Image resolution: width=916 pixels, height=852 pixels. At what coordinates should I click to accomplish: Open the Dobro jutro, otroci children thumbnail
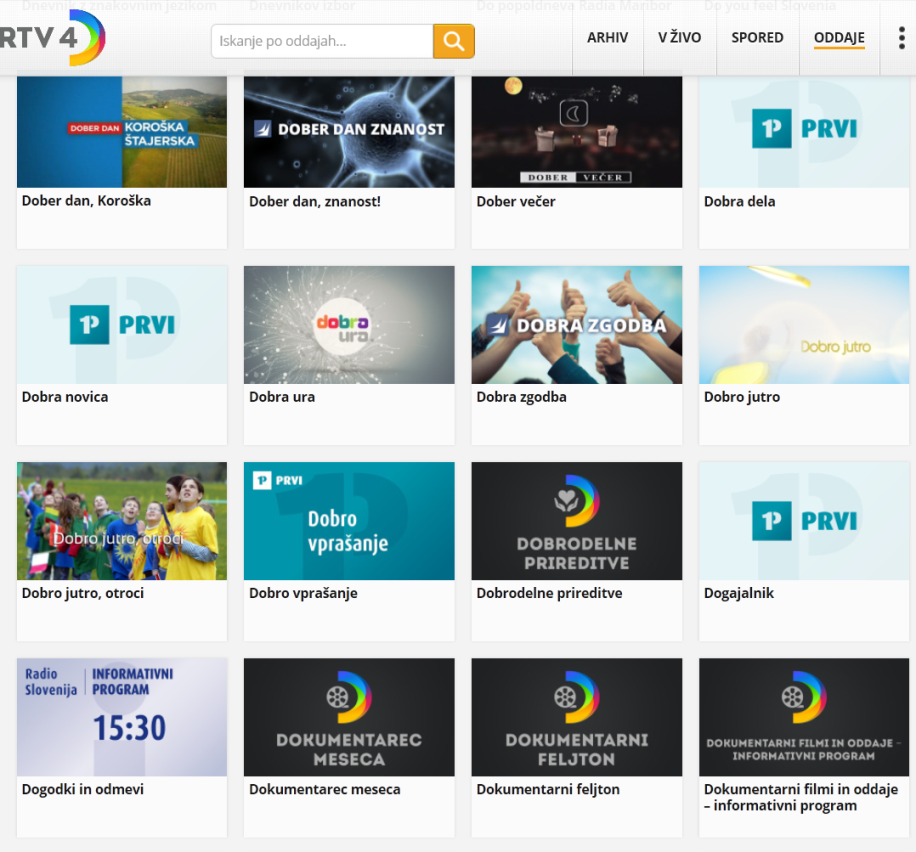pos(122,521)
